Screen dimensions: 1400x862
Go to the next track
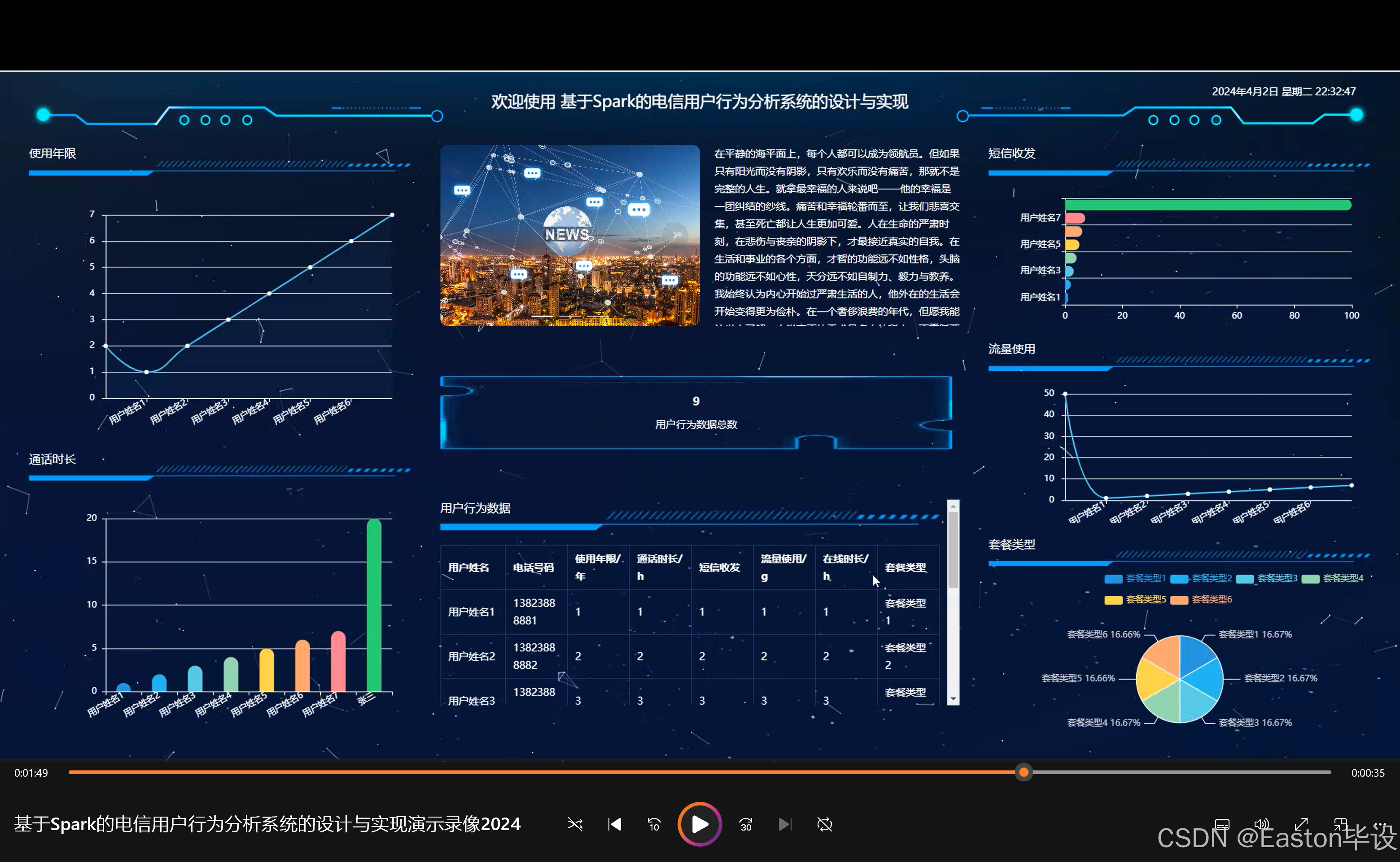(785, 824)
